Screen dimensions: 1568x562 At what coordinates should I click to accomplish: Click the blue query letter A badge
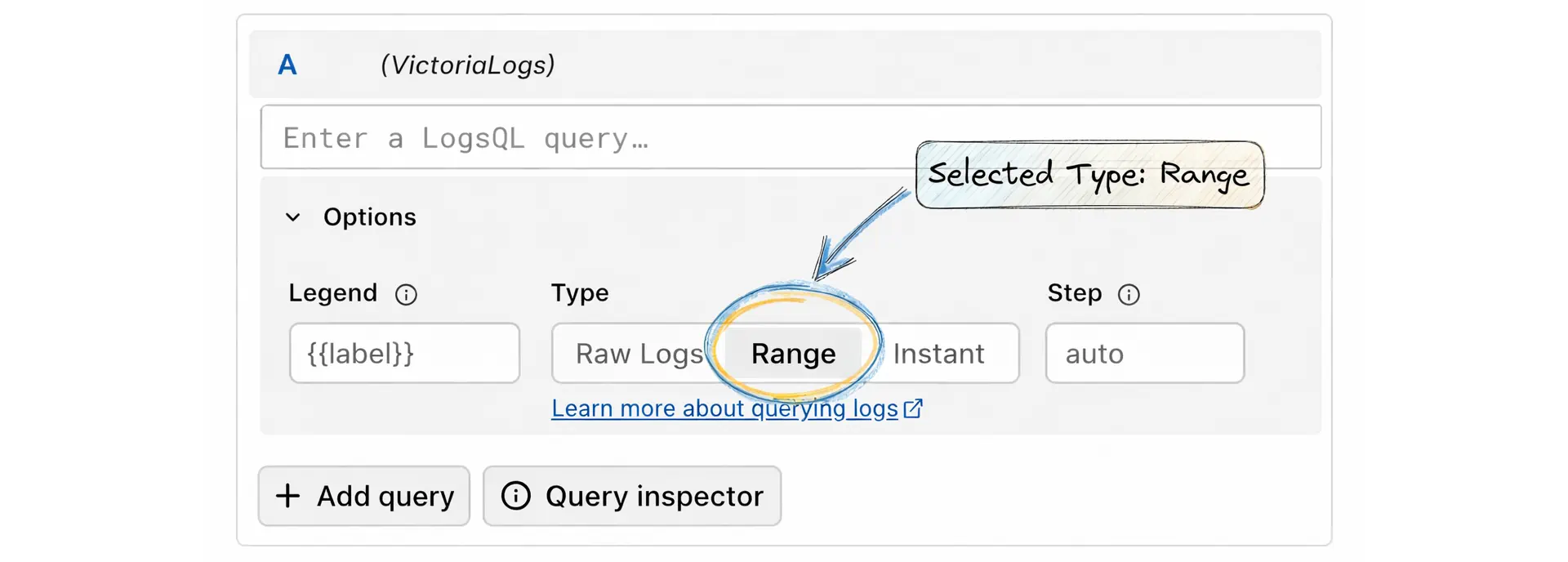[x=287, y=65]
